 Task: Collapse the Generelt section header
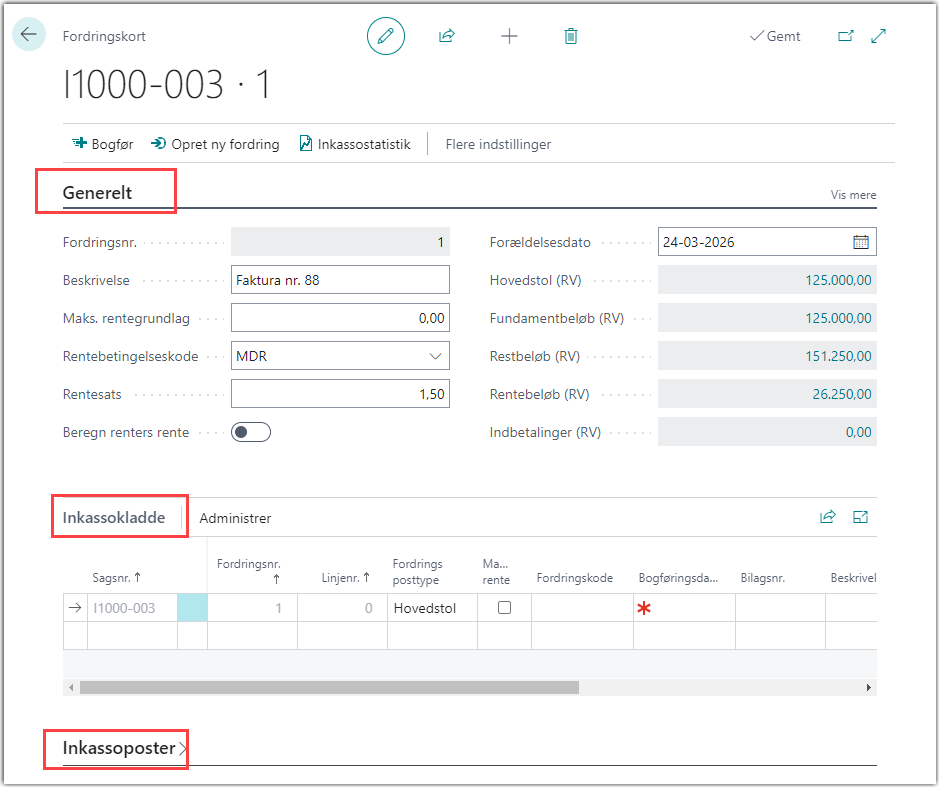click(x=98, y=192)
